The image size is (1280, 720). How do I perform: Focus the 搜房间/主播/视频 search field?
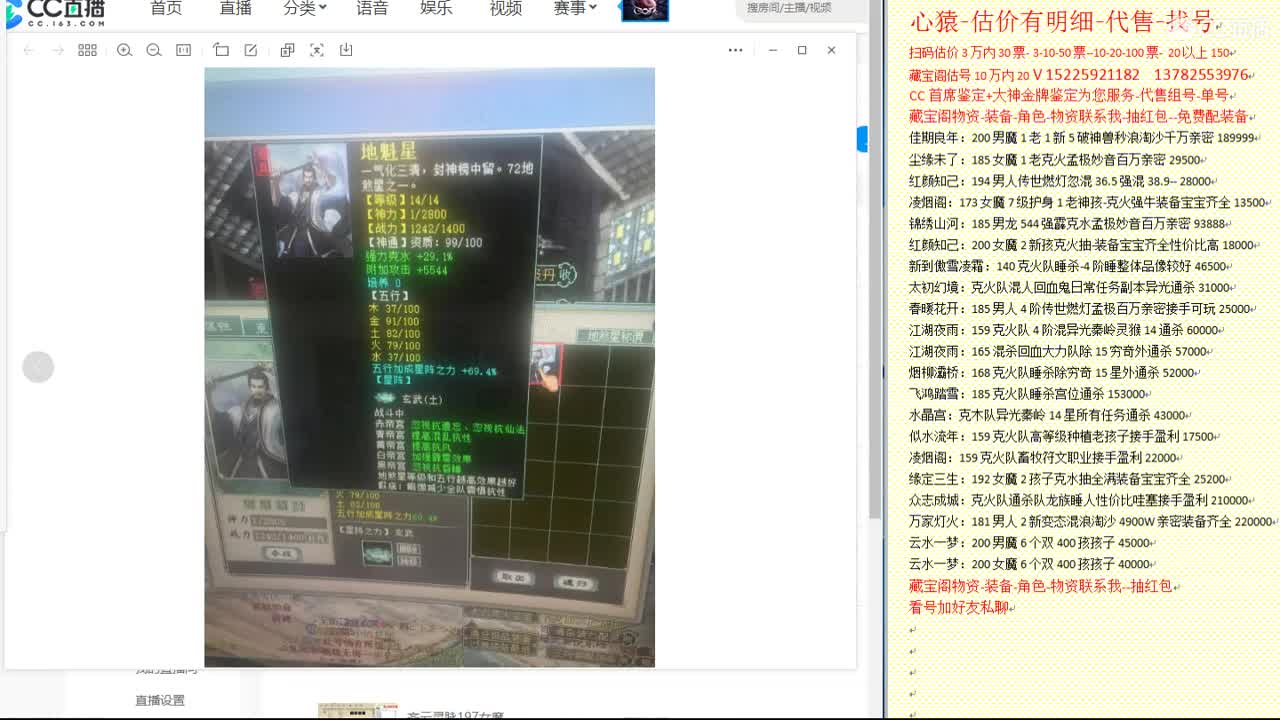point(800,8)
